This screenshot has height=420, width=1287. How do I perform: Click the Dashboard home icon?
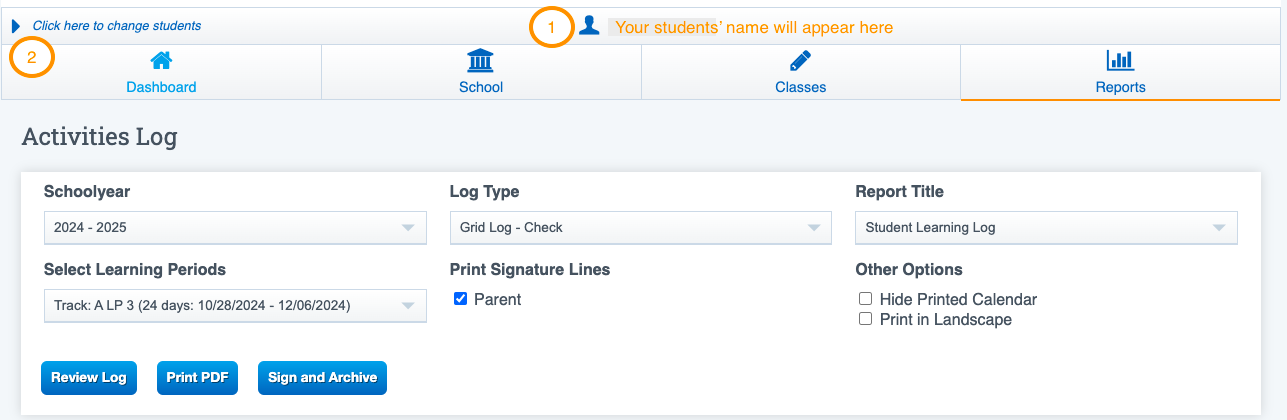[161, 62]
